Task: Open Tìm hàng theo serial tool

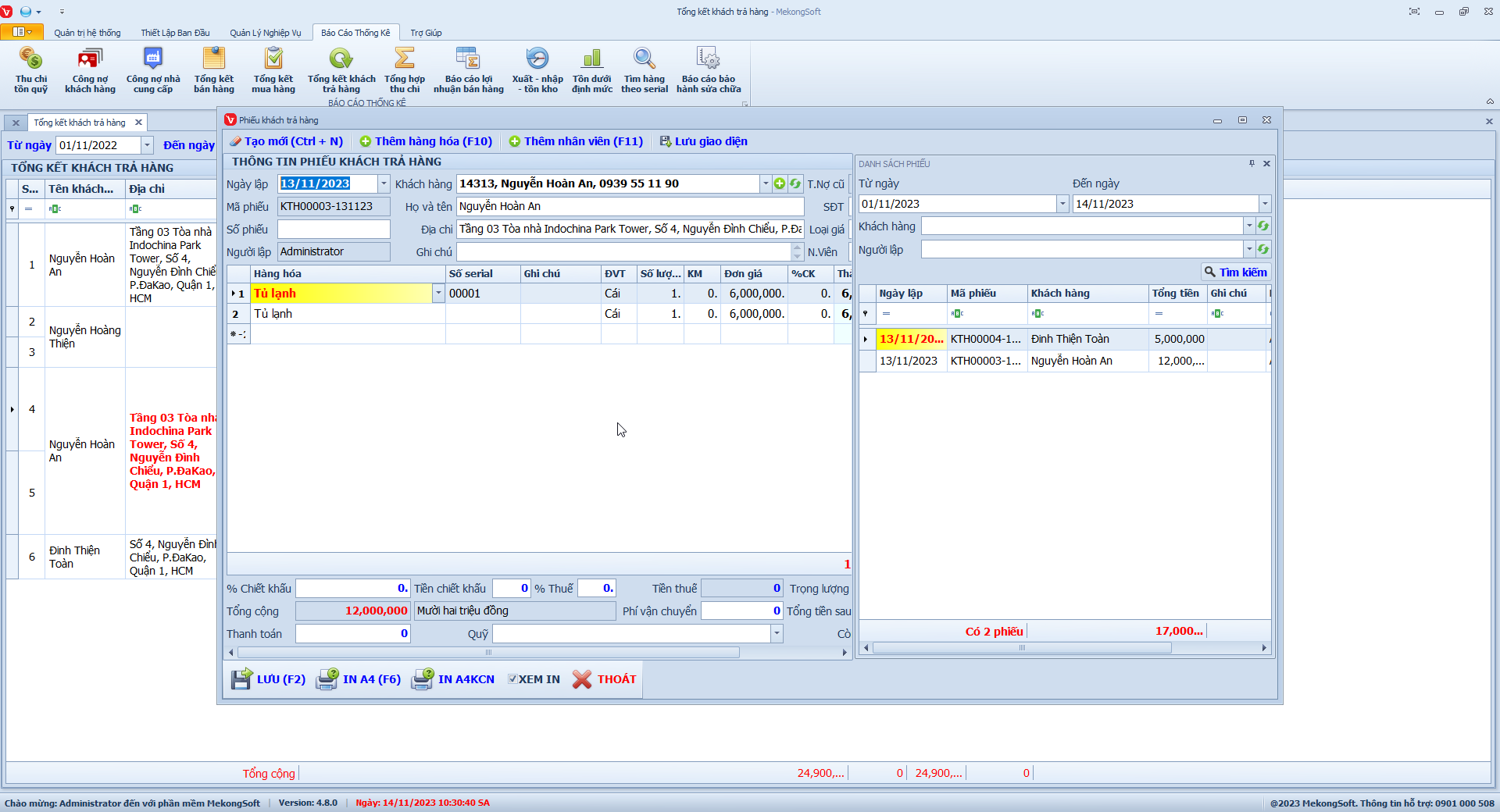Action: click(x=644, y=69)
